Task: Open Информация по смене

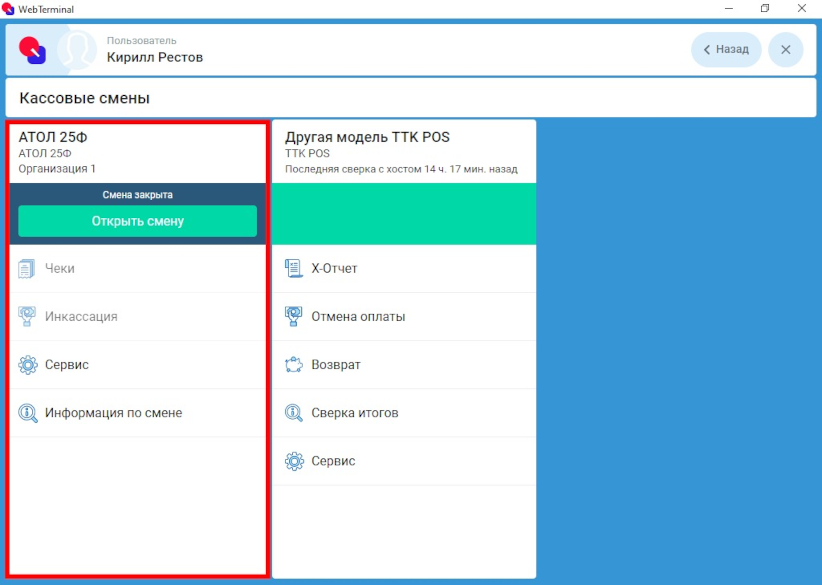Action: [x=137, y=413]
